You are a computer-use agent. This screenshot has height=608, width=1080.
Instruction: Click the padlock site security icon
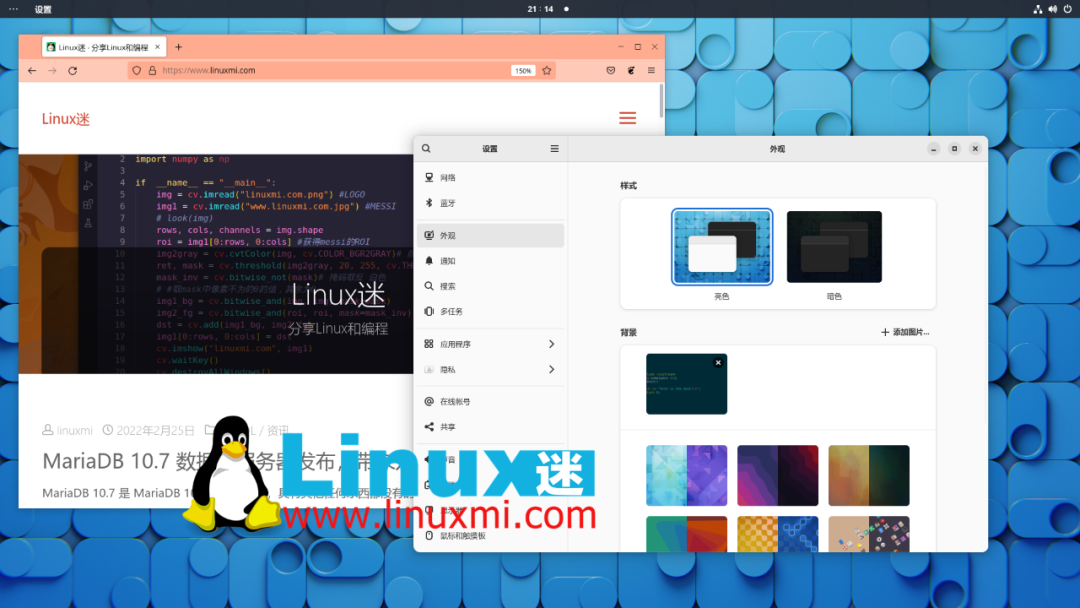152,70
